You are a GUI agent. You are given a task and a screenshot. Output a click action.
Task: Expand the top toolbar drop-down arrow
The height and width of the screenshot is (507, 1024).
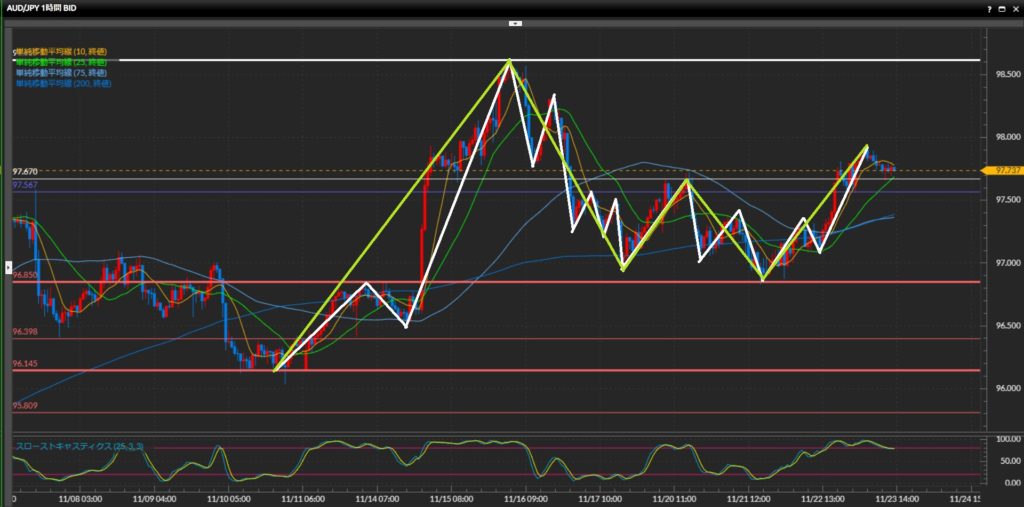(514, 21)
